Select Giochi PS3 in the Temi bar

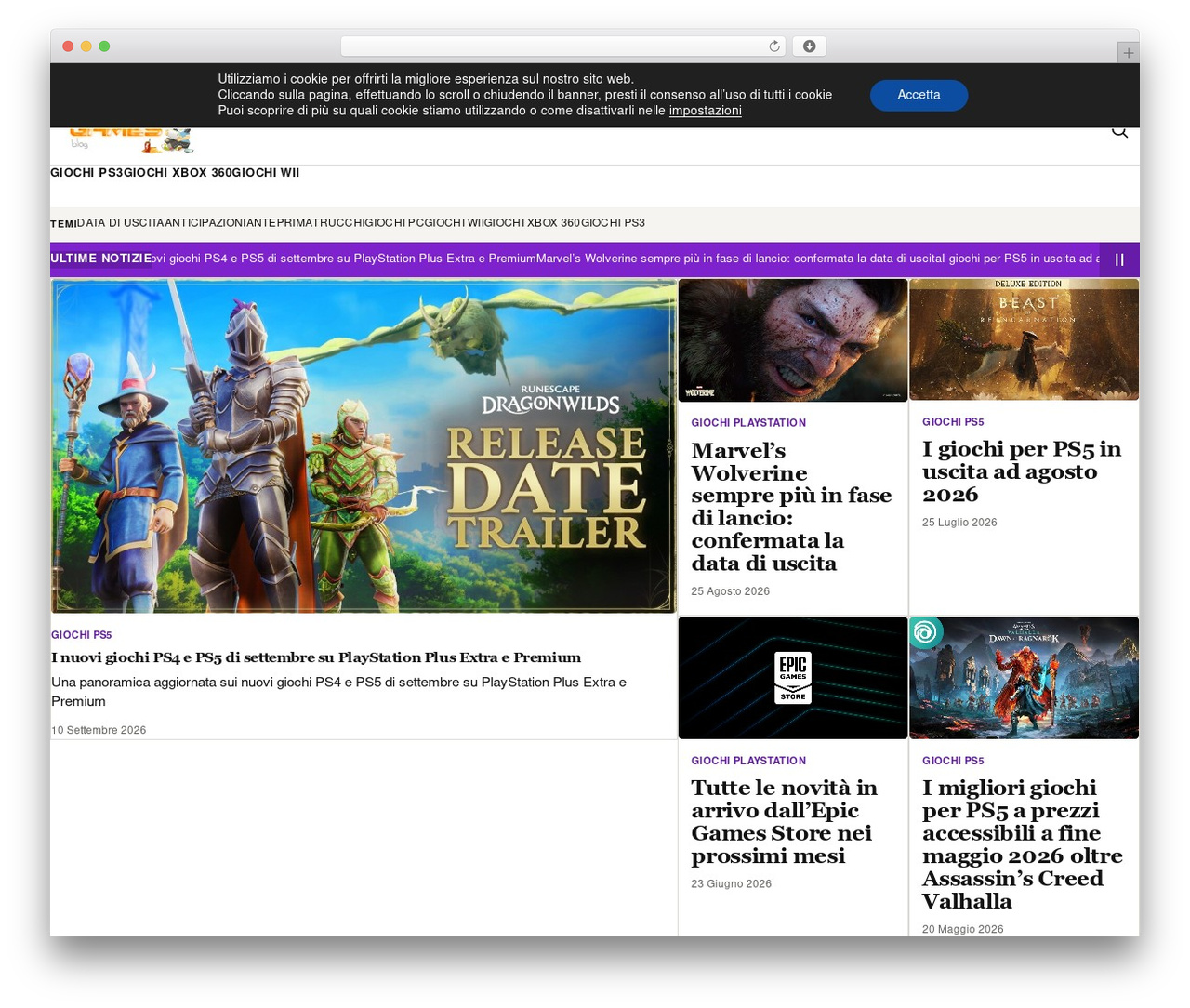click(613, 223)
